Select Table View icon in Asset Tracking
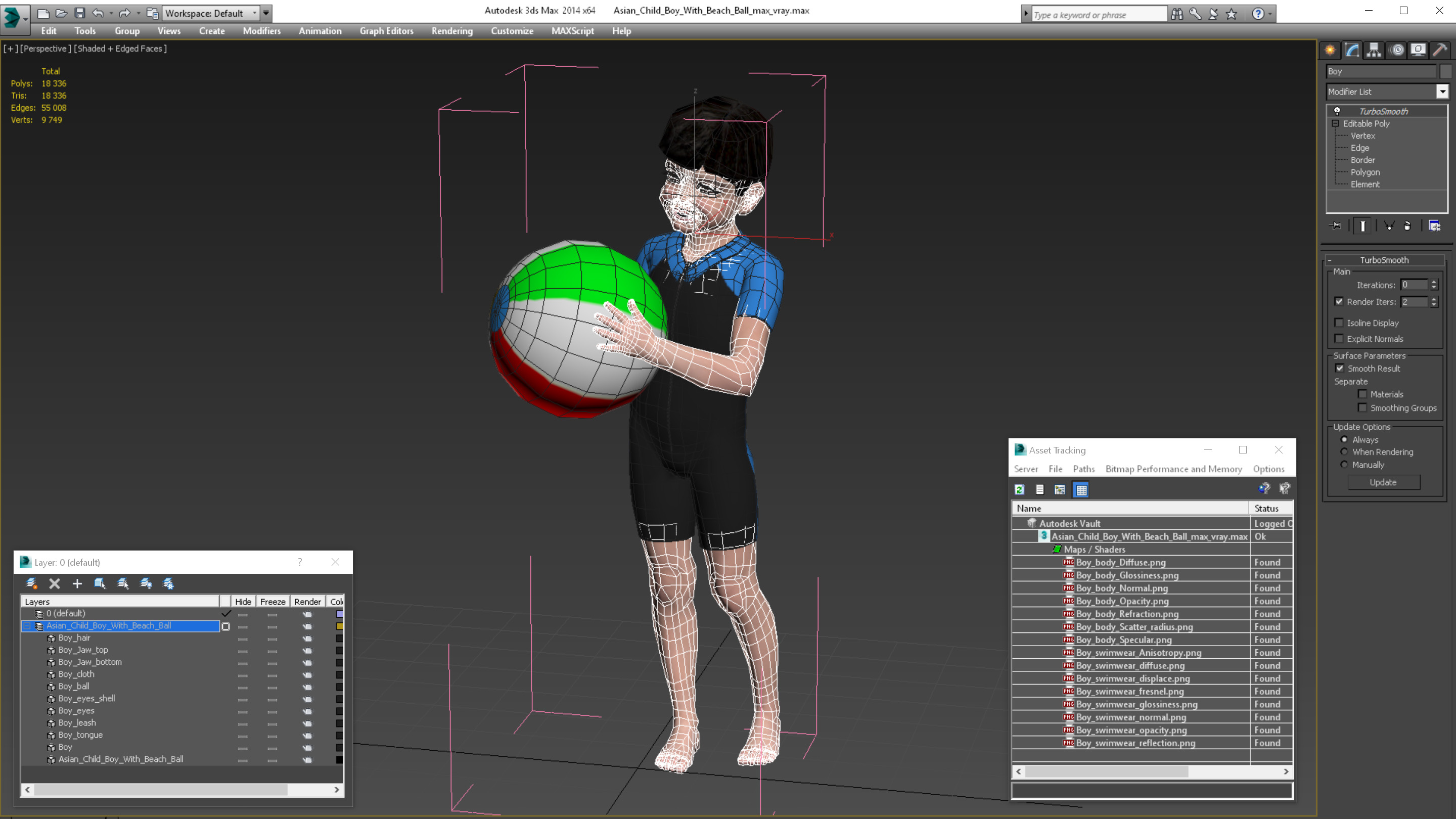 click(1081, 489)
